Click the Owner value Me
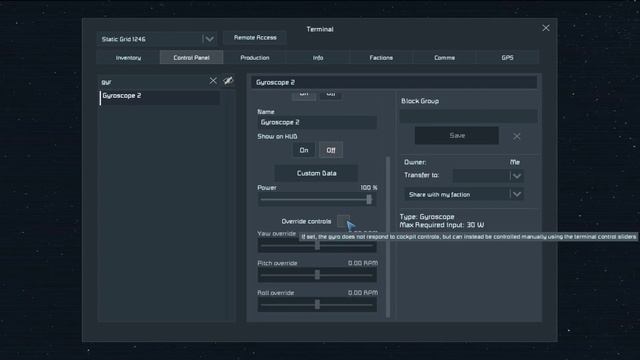The image size is (640, 360). coord(515,162)
